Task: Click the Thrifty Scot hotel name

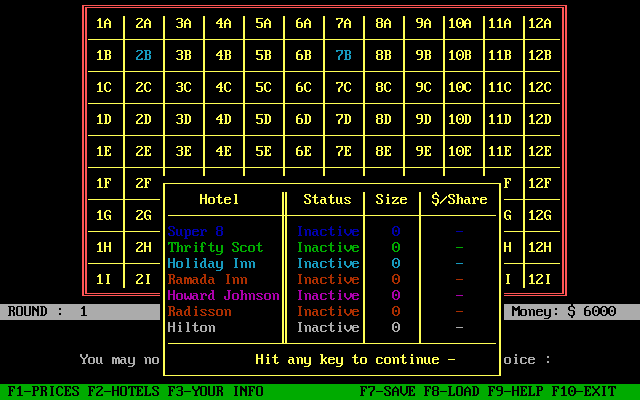Action: point(216,247)
